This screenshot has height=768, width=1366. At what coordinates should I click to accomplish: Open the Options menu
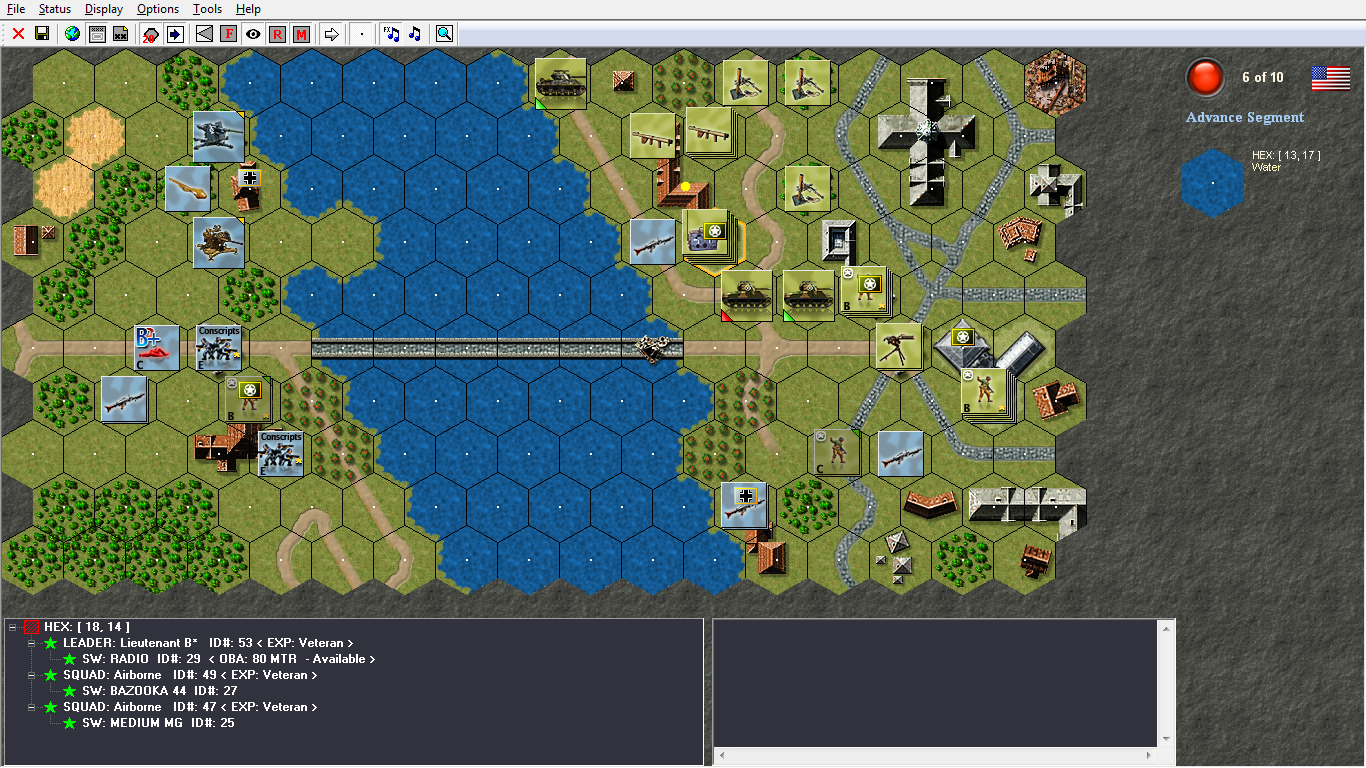pos(158,9)
